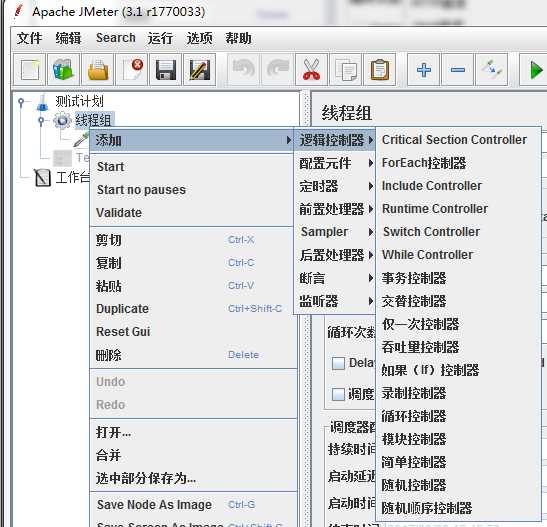Click the New test plan toolbar icon

click(x=30, y=69)
